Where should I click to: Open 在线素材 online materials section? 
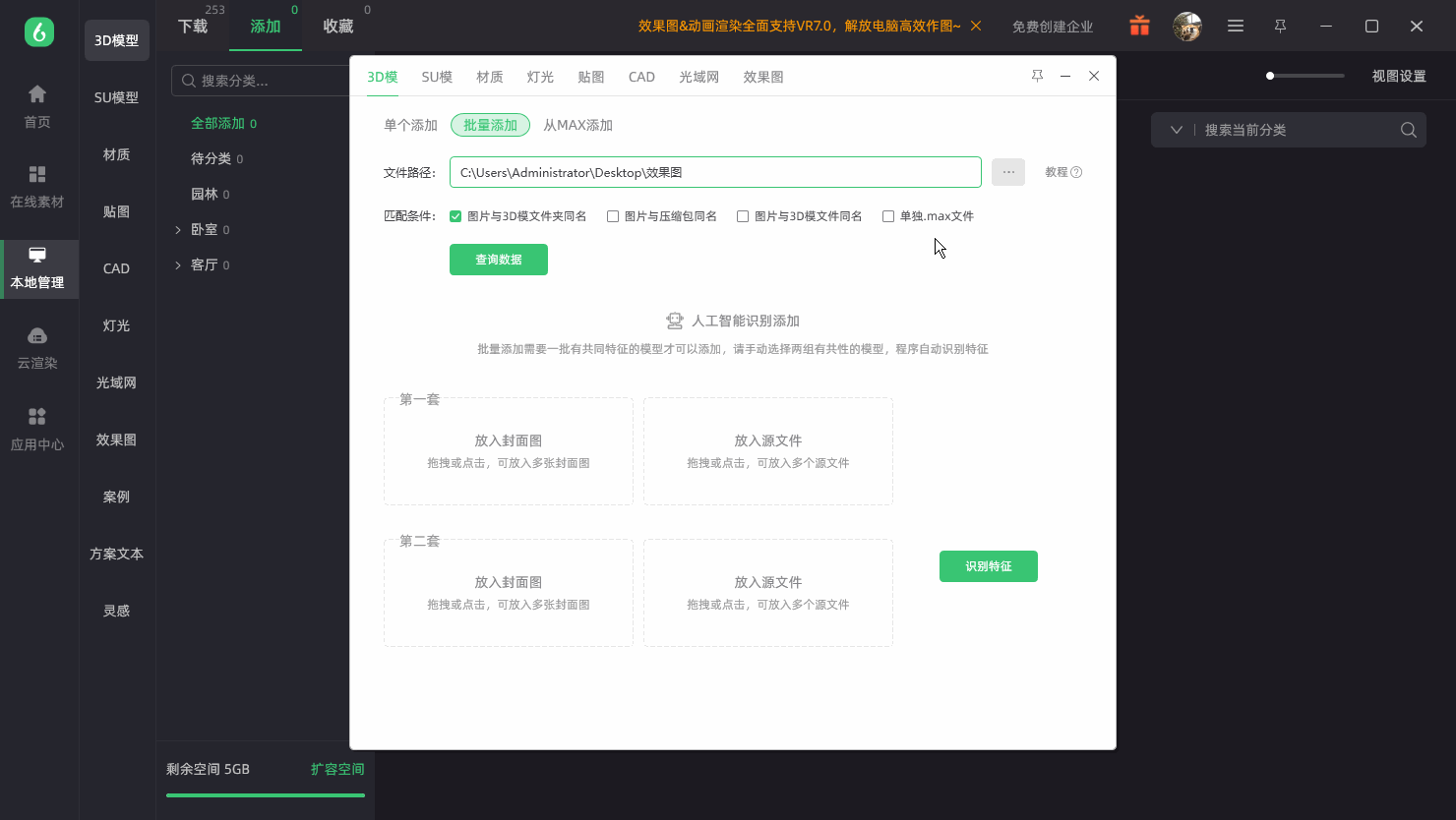[37, 187]
